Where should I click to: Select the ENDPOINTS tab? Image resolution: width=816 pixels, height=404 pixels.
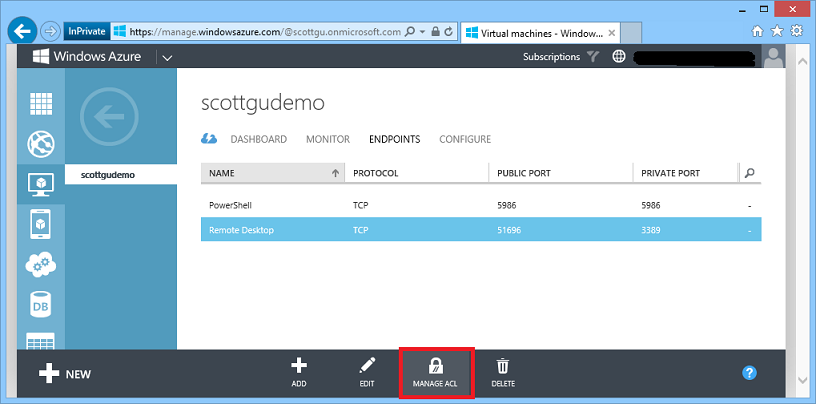(394, 140)
